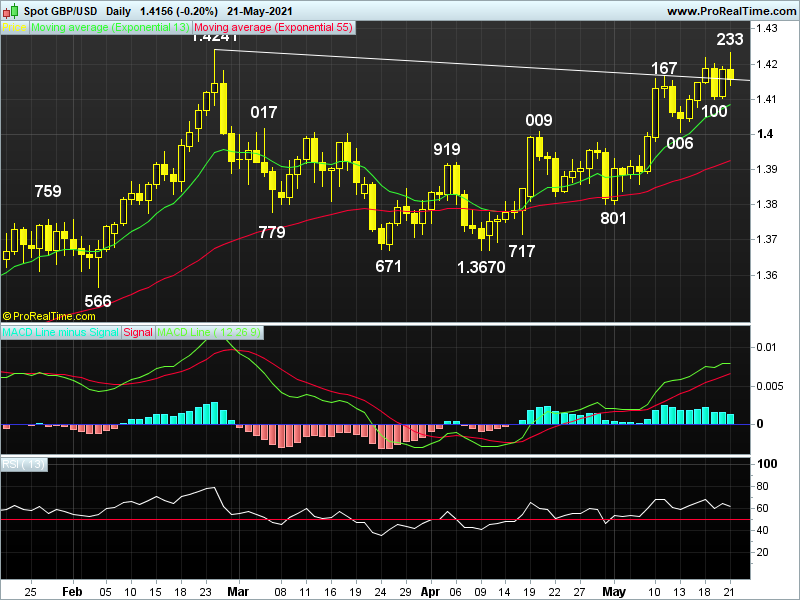Screen dimensions: 800x600
Task: Select 'Moving average (Exponential 55)' legend
Action: click(273, 28)
